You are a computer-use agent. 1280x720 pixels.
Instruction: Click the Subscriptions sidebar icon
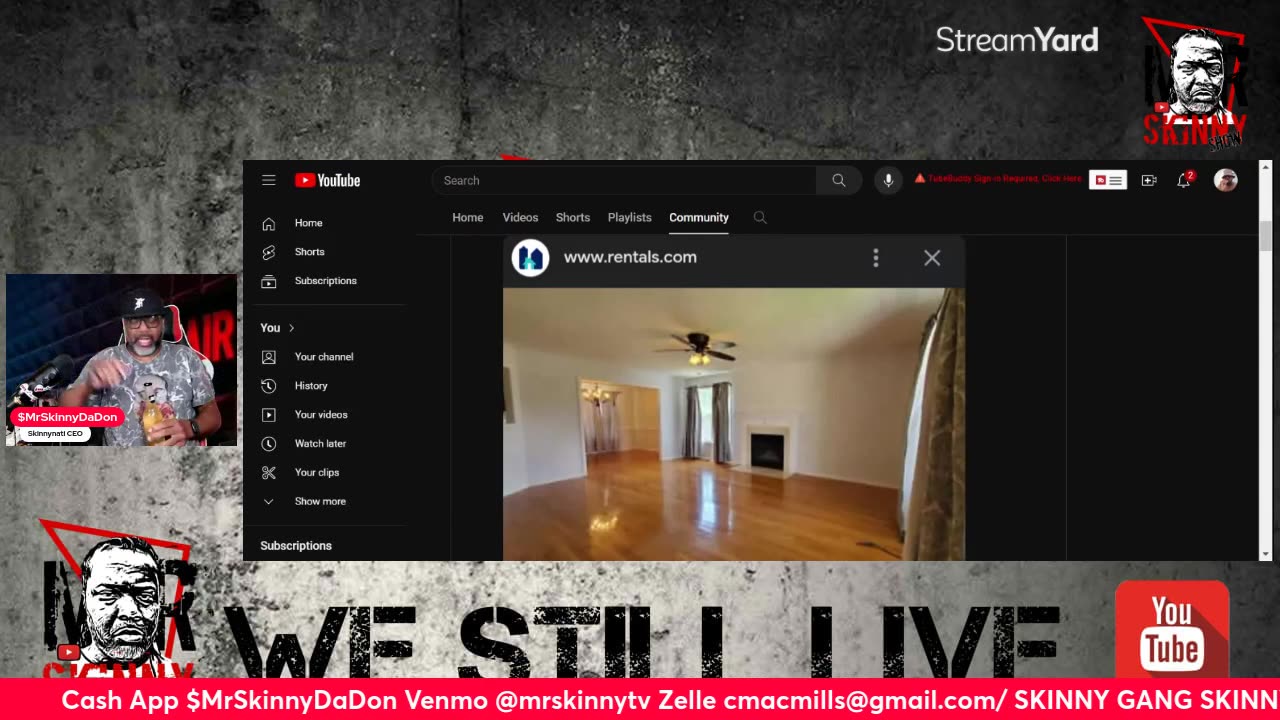click(268, 281)
